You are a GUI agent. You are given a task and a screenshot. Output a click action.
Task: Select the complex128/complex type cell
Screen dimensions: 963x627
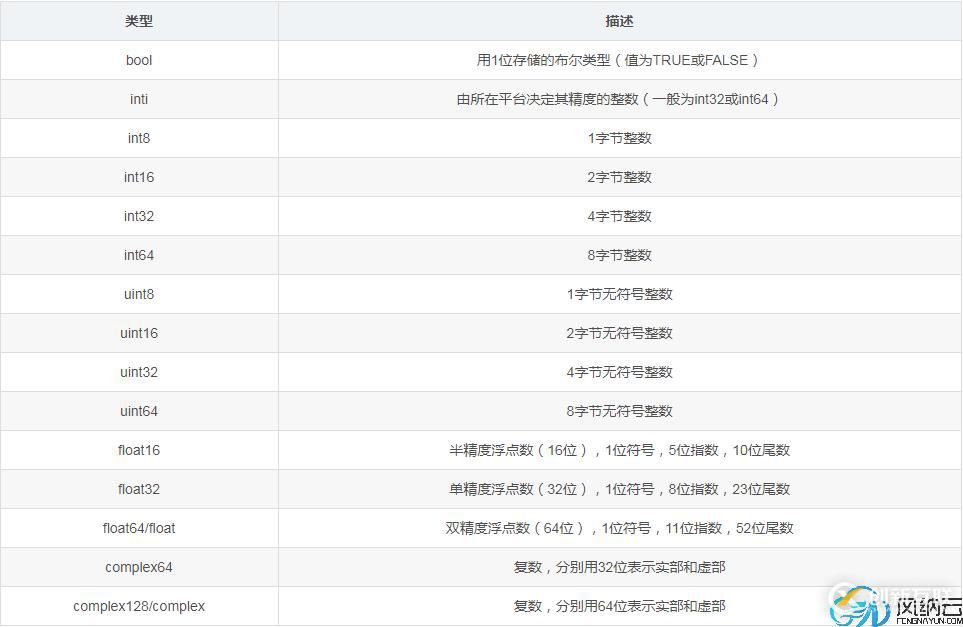[x=139, y=606]
